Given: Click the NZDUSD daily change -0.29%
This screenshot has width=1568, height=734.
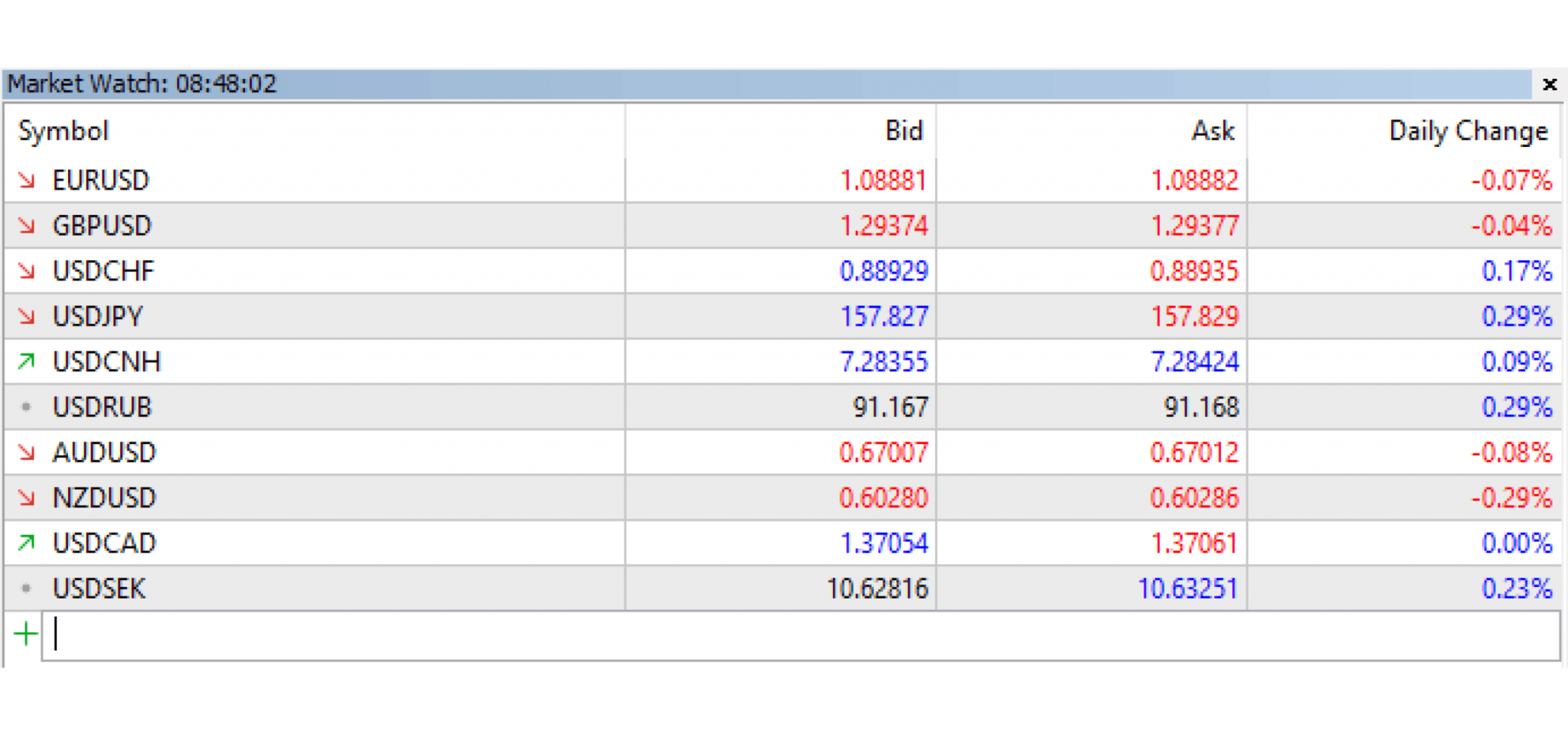Looking at the screenshot, I should (x=1511, y=498).
